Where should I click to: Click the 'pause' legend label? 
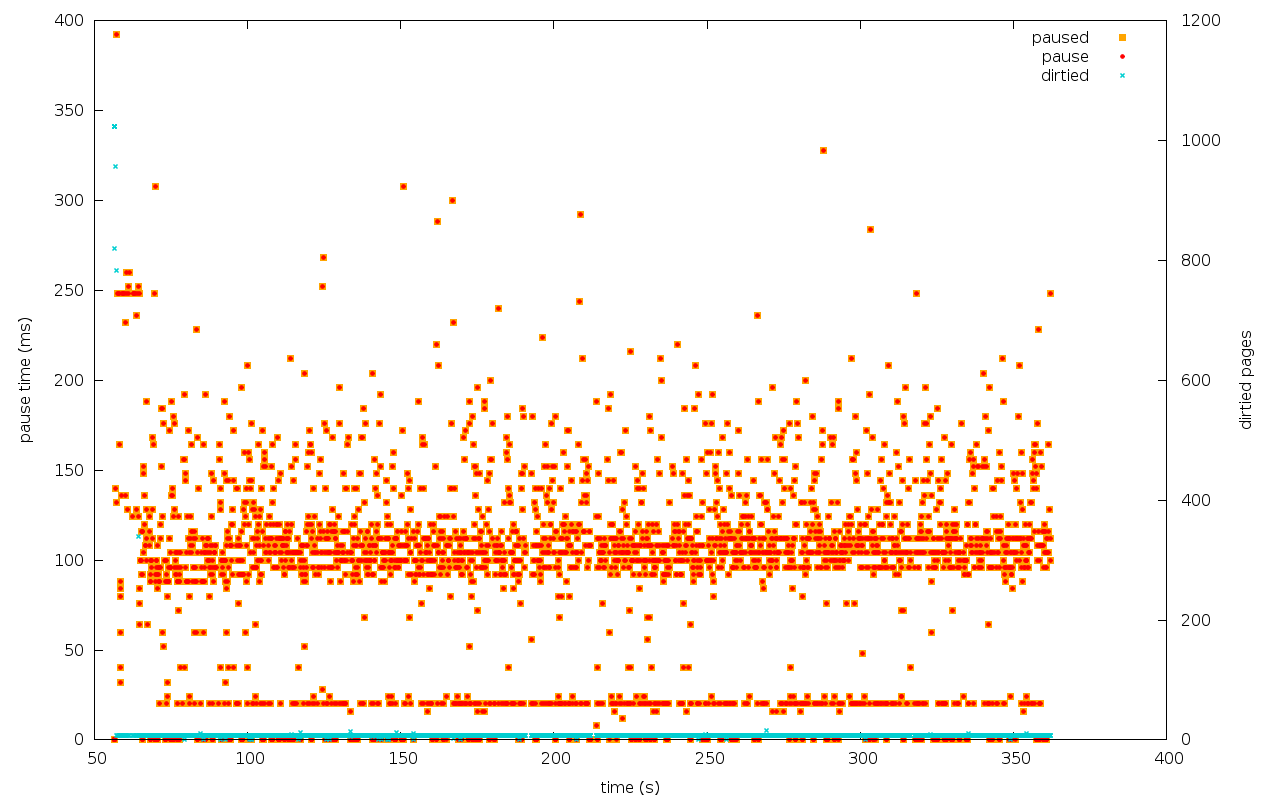point(1065,57)
